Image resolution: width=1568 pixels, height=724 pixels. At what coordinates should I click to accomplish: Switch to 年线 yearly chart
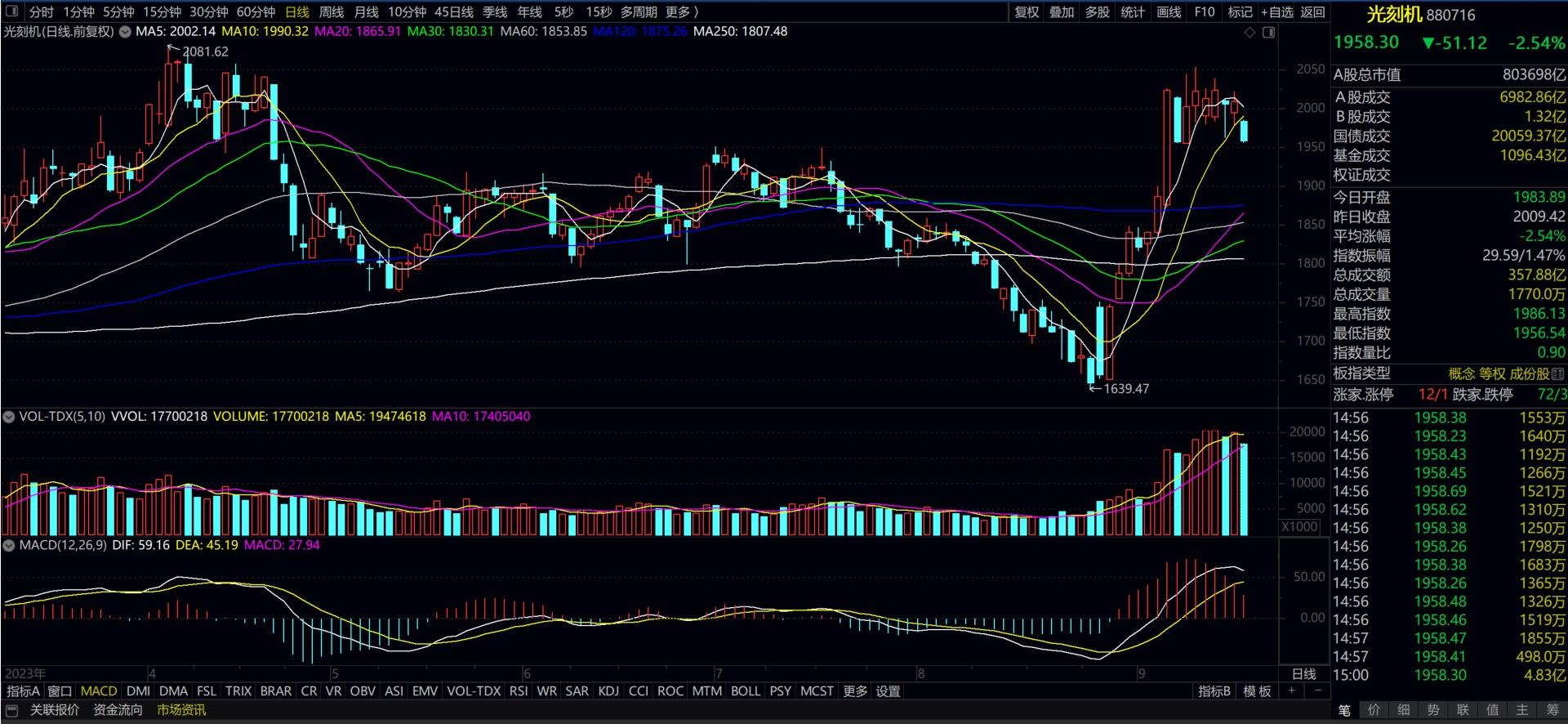530,12
